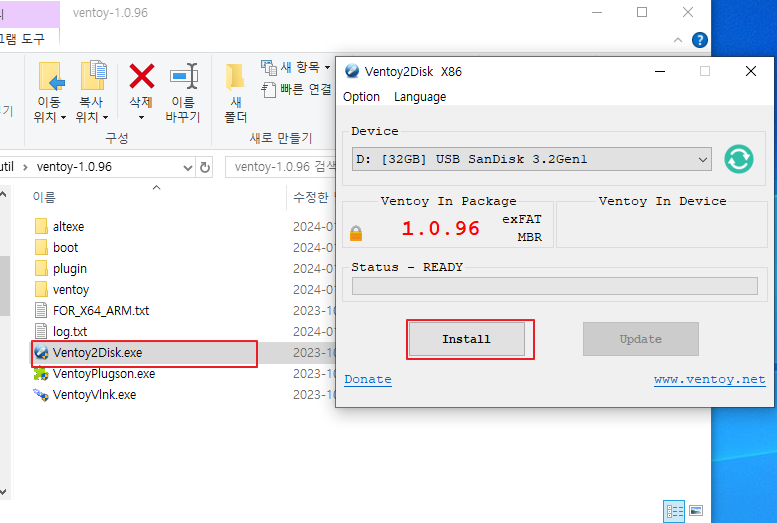Click the ventoy-1.0.96 search box
Image resolution: width=777 pixels, height=523 pixels.
pyautogui.click(x=281, y=167)
